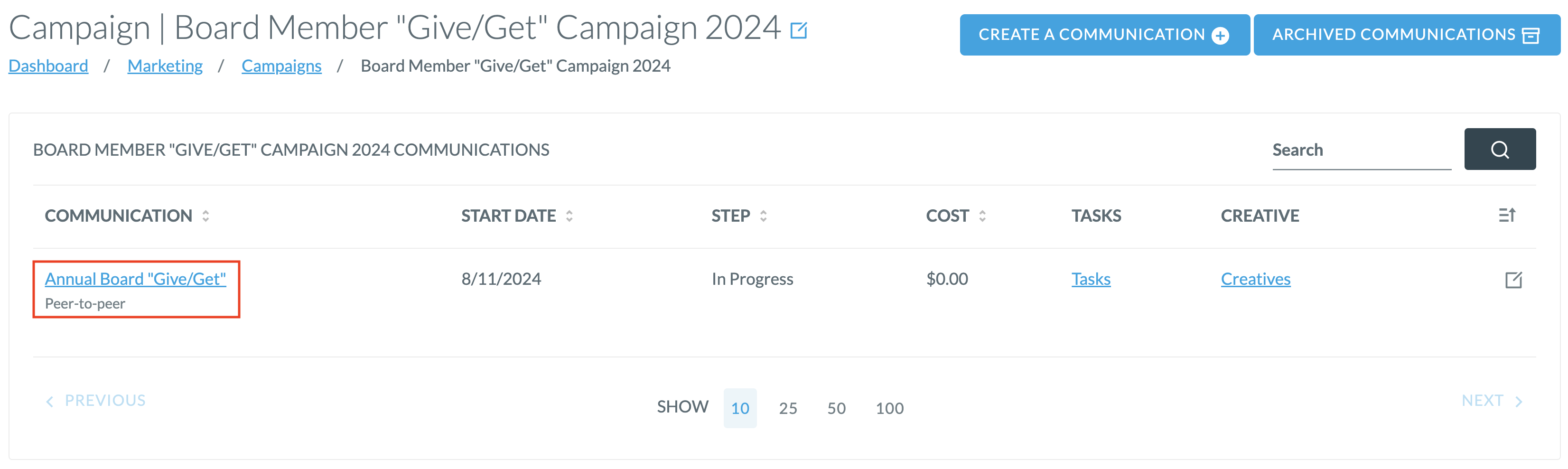The height and width of the screenshot is (469, 1568).
Task: Click the edit icon for the Annual Board row
Action: [1513, 280]
